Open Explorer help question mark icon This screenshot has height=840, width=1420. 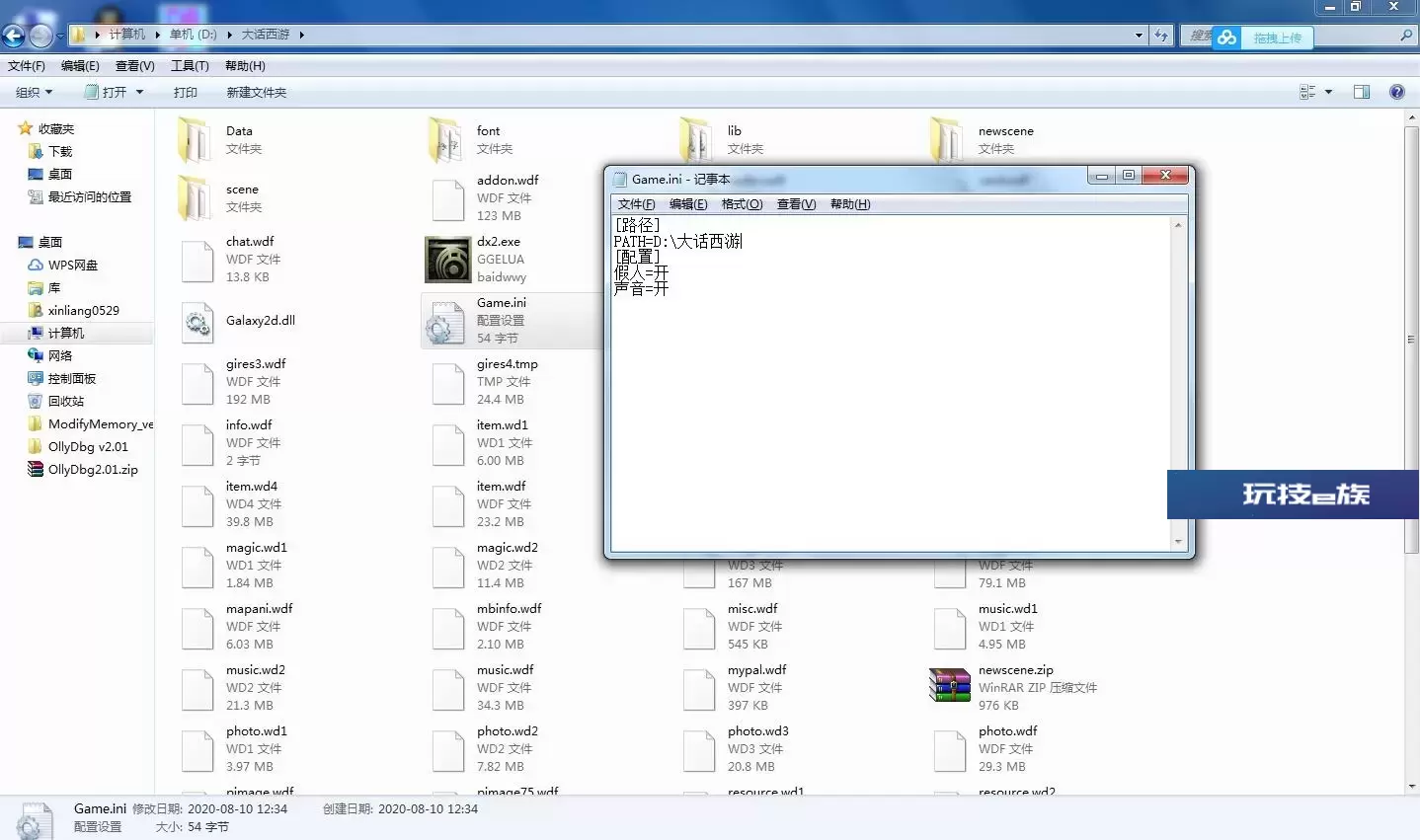pyautogui.click(x=1397, y=92)
